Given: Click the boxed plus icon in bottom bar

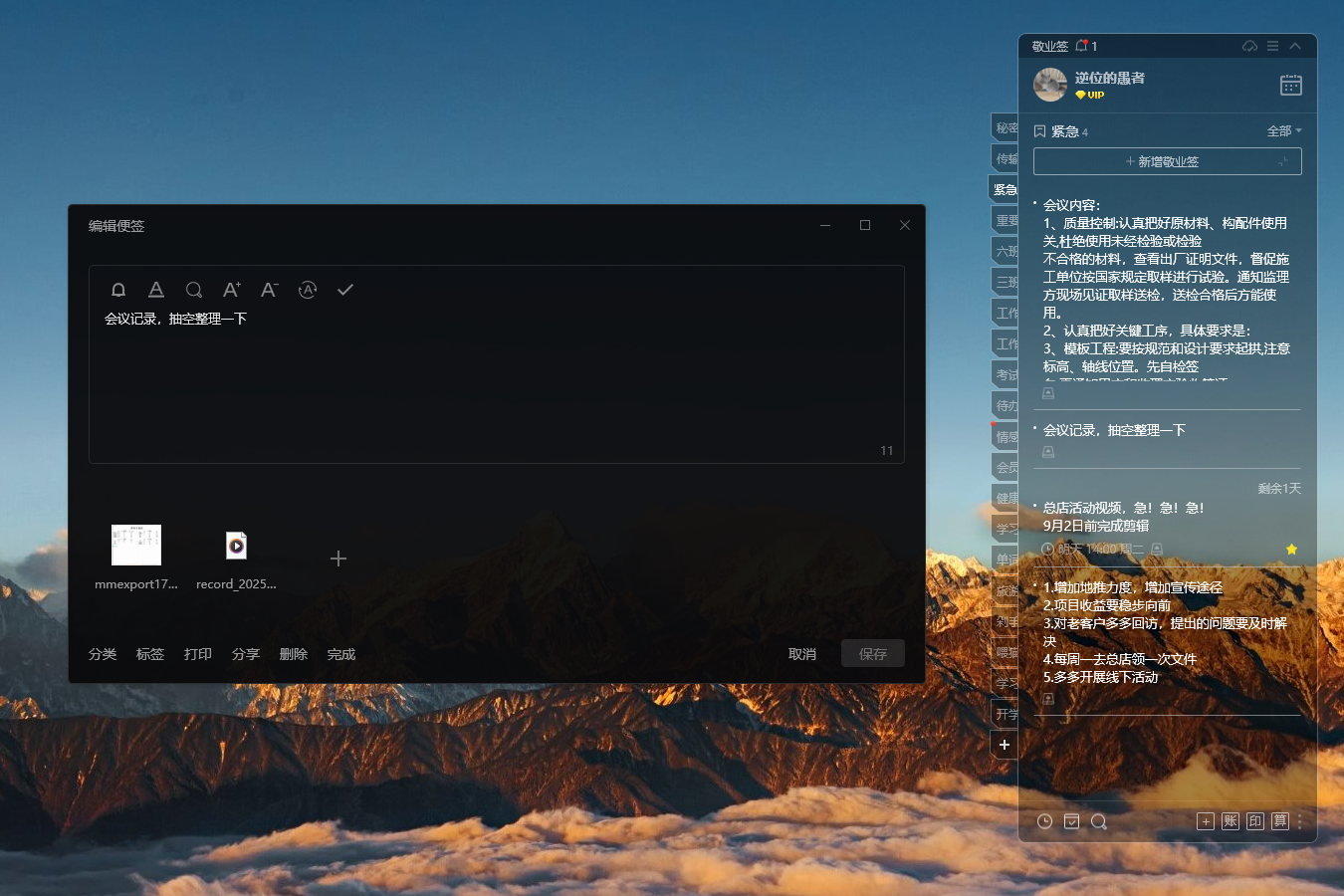Looking at the screenshot, I should (x=1206, y=821).
